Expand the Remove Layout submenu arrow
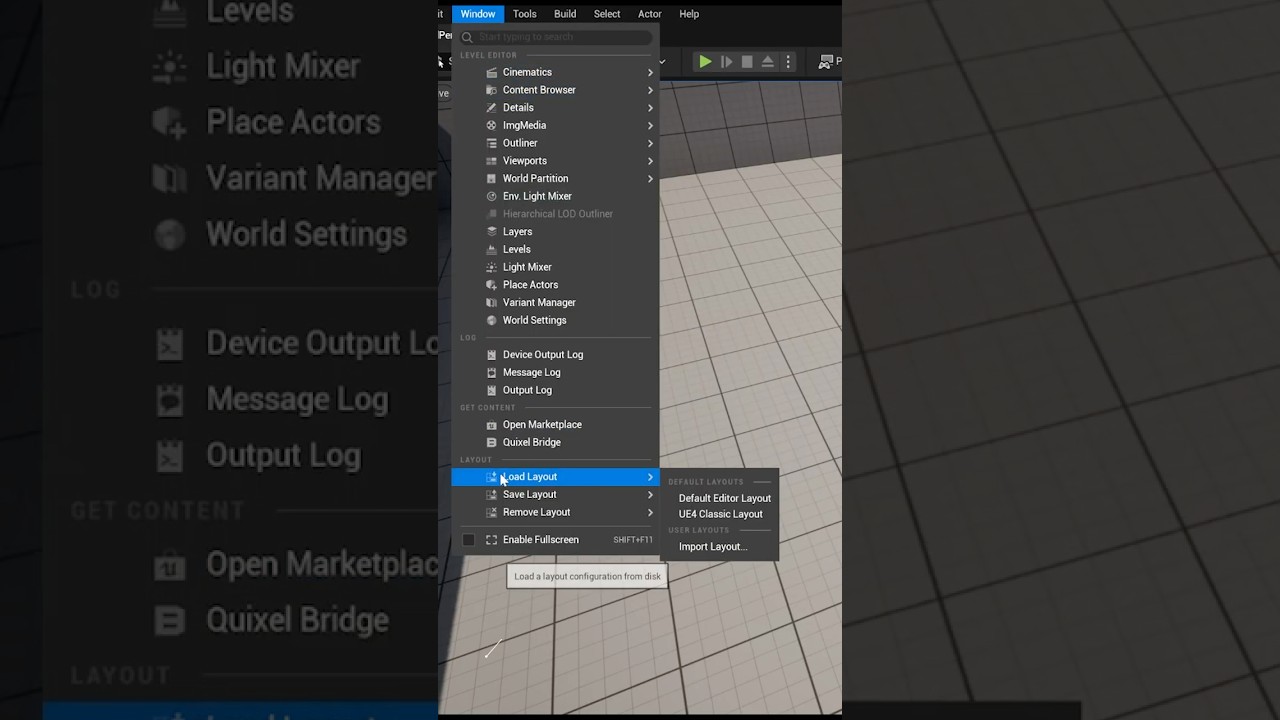Image resolution: width=1280 pixels, height=720 pixels. point(650,512)
